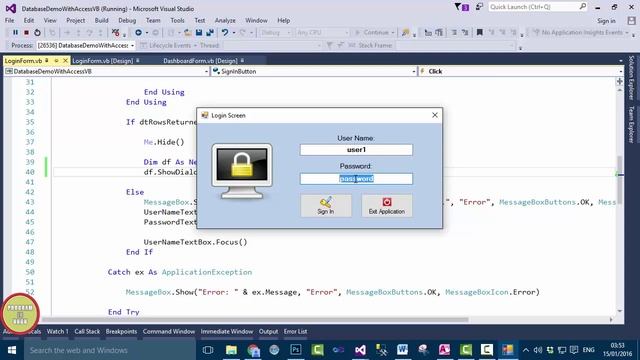The width and height of the screenshot is (640, 360).
Task: Open the Debug menu
Action: [127, 20]
